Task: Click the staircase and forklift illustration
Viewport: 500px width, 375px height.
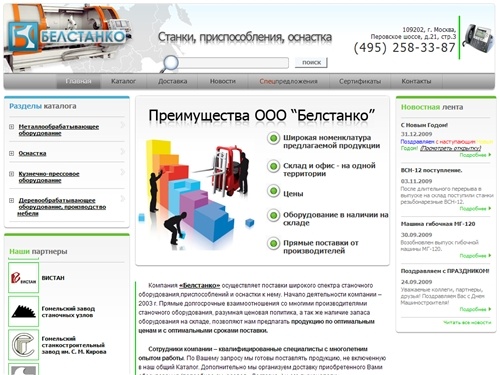Action: (x=197, y=195)
